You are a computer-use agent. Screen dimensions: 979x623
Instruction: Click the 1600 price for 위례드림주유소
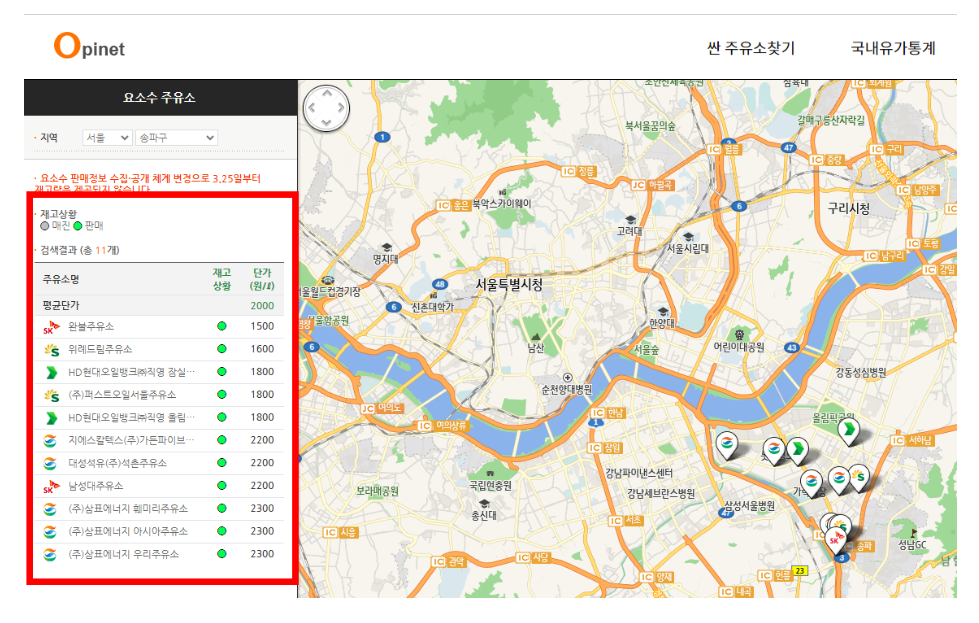point(262,349)
